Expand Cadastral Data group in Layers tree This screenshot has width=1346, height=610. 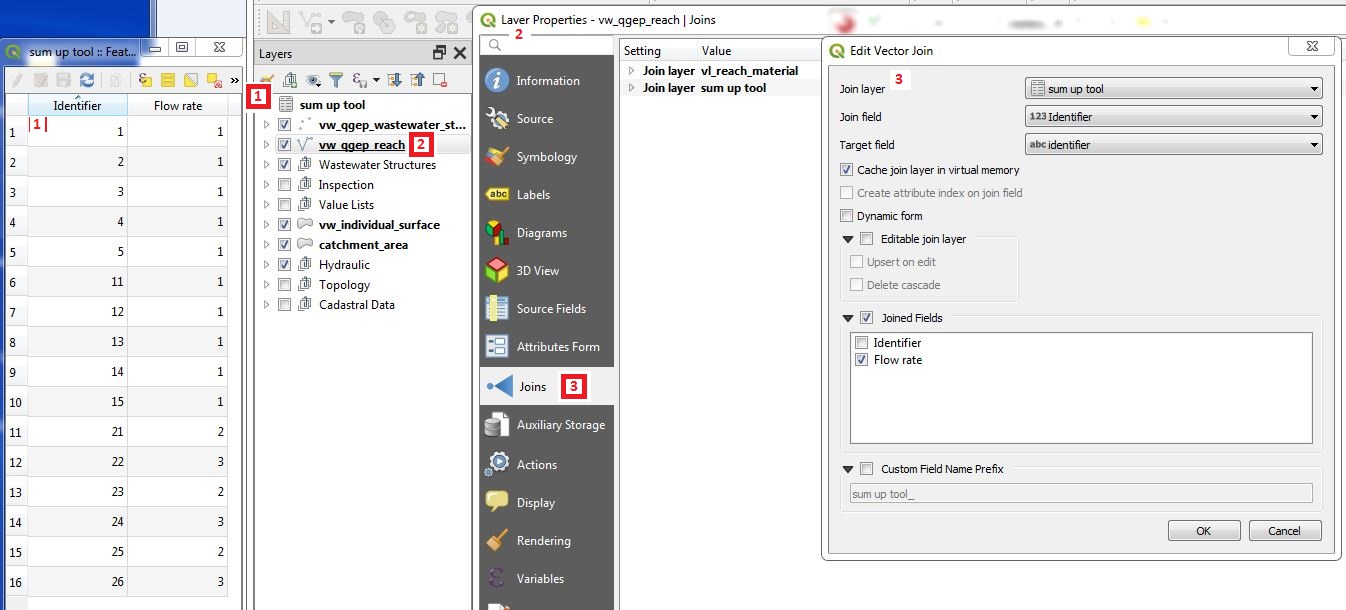click(266, 305)
